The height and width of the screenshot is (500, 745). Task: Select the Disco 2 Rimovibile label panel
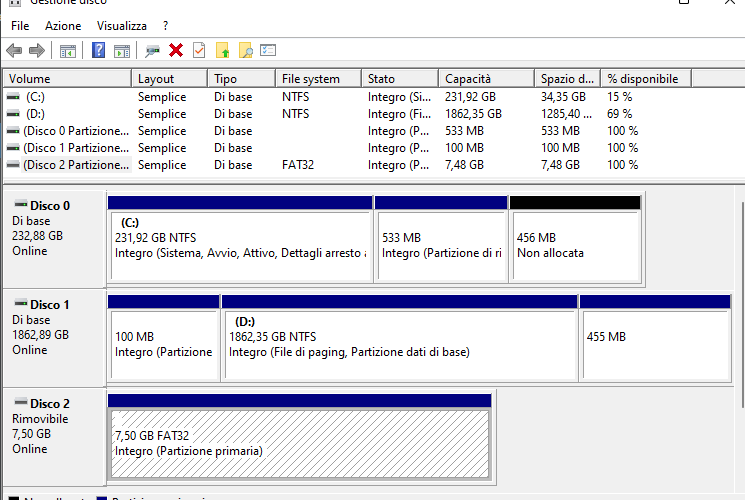tap(54, 437)
